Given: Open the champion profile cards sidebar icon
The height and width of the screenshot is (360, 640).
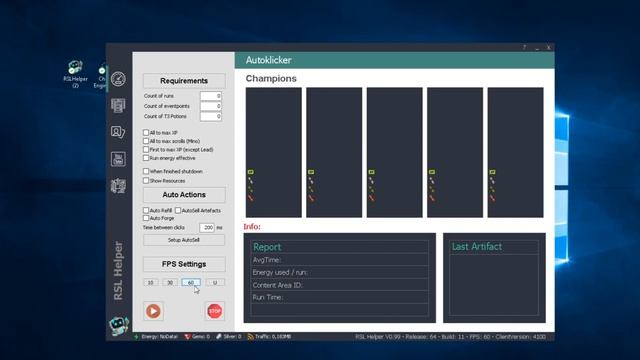Looking at the screenshot, I should tap(118, 132).
